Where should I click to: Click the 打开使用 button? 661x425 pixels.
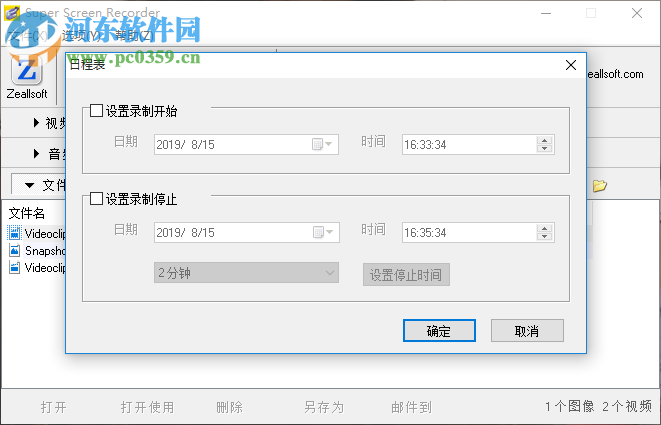tap(147, 407)
